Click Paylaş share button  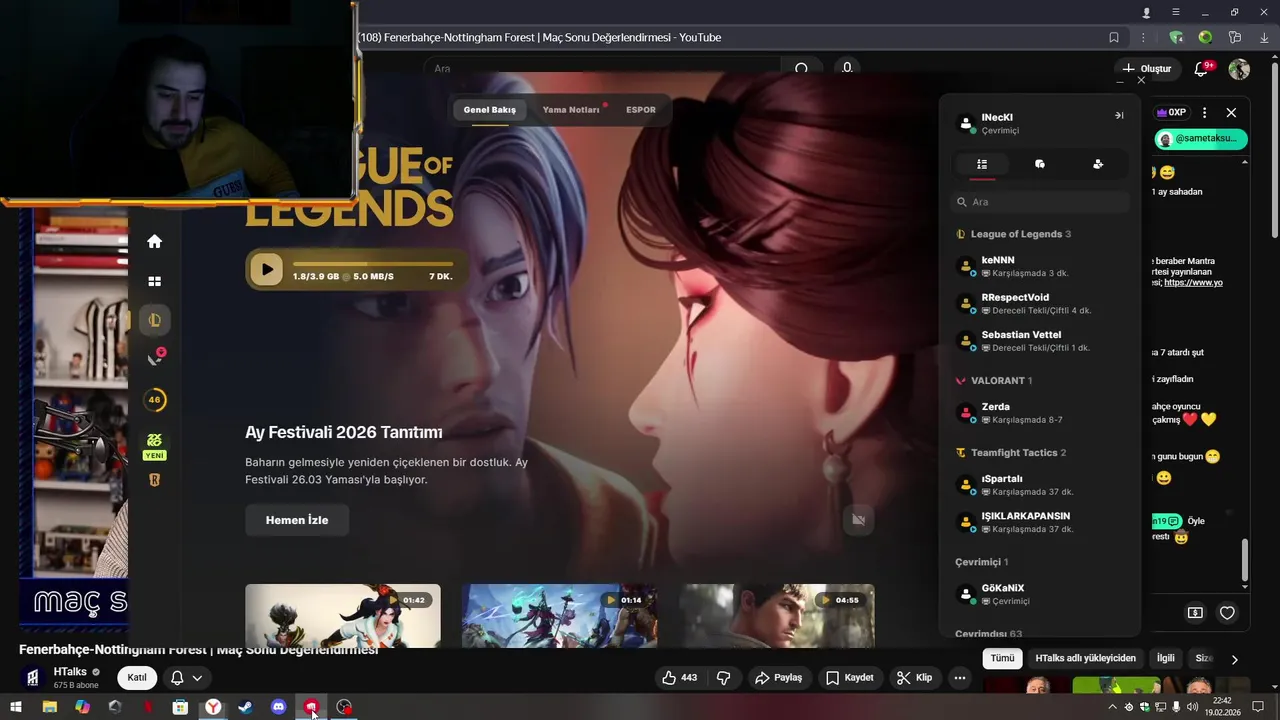pos(779,678)
